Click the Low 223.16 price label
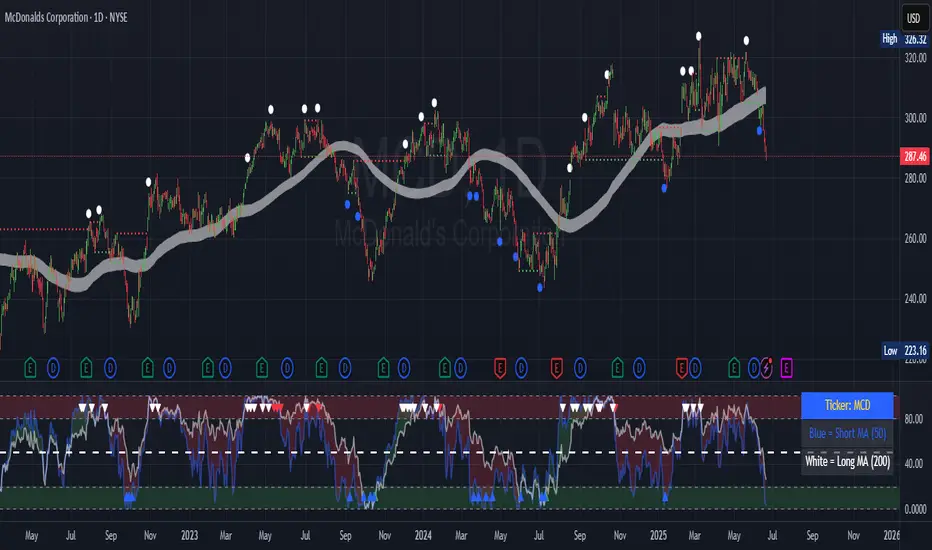 click(904, 350)
